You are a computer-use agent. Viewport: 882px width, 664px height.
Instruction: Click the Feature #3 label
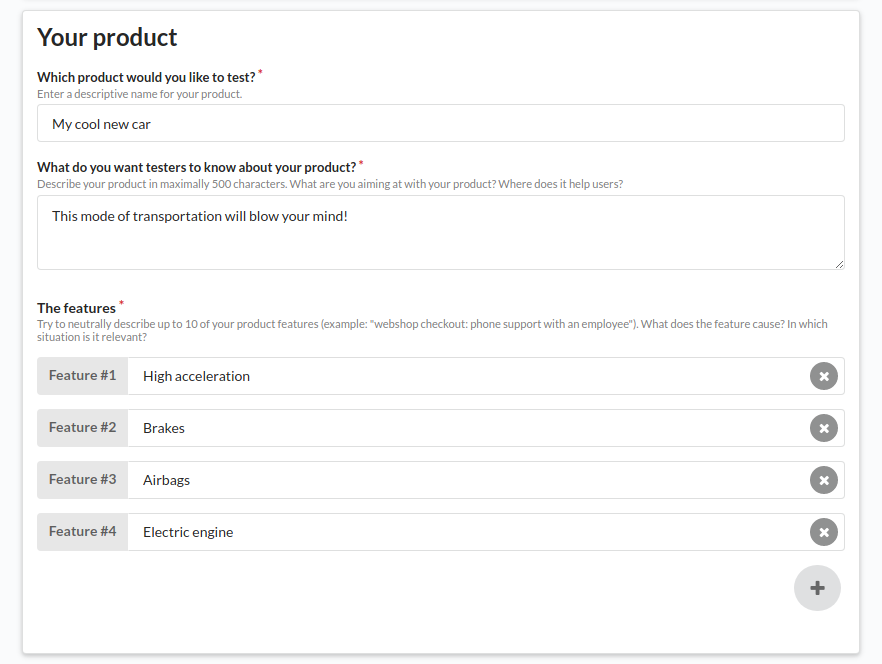tap(83, 480)
